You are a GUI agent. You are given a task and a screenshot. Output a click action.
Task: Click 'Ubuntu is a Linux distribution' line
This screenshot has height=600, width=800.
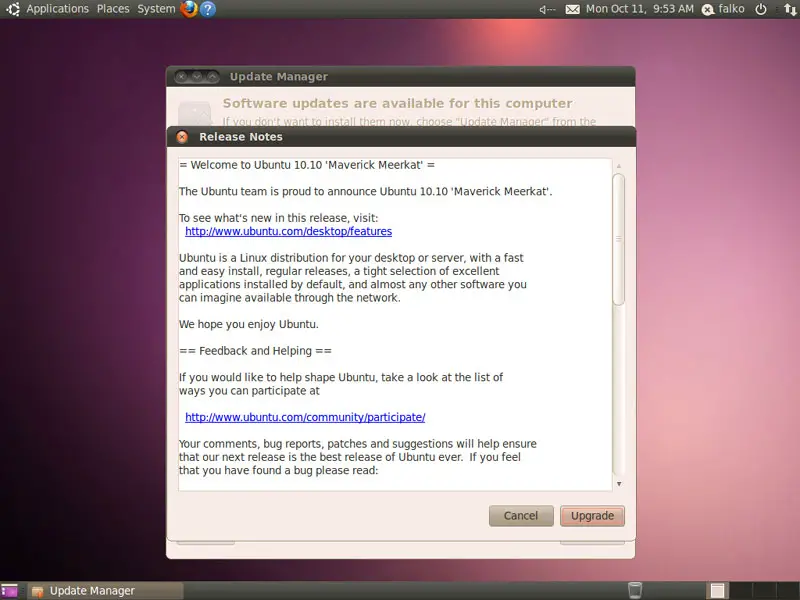351,258
